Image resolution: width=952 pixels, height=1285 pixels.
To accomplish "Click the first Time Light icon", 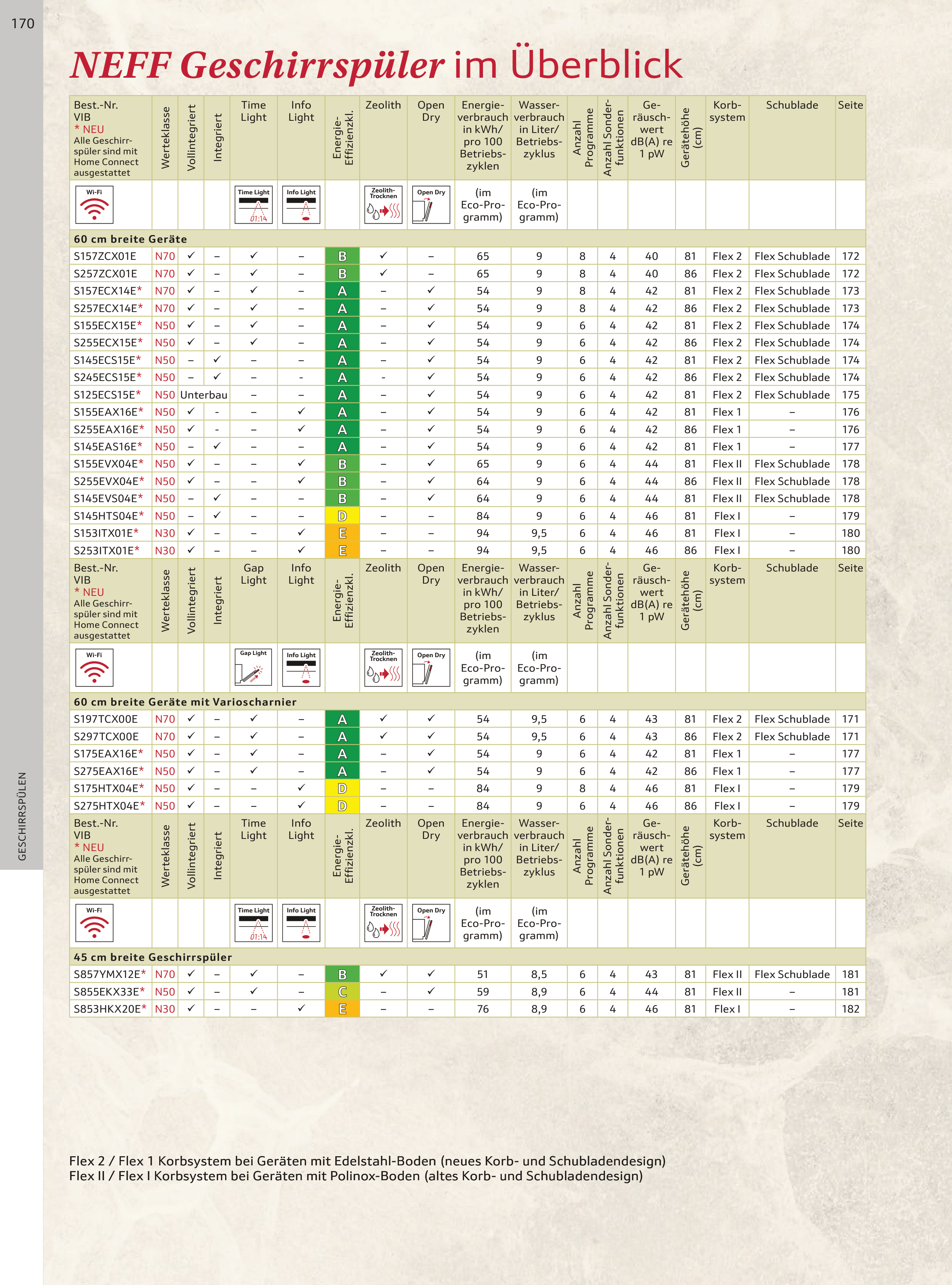I will [254, 205].
